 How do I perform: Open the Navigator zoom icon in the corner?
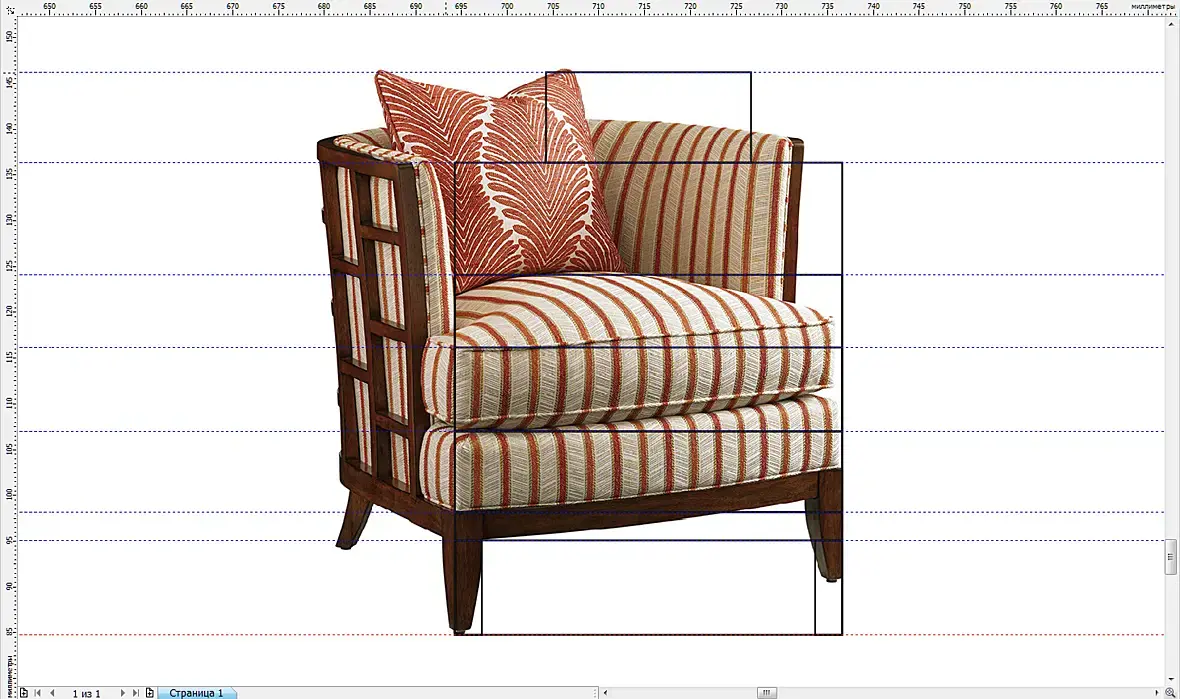pos(1170,692)
